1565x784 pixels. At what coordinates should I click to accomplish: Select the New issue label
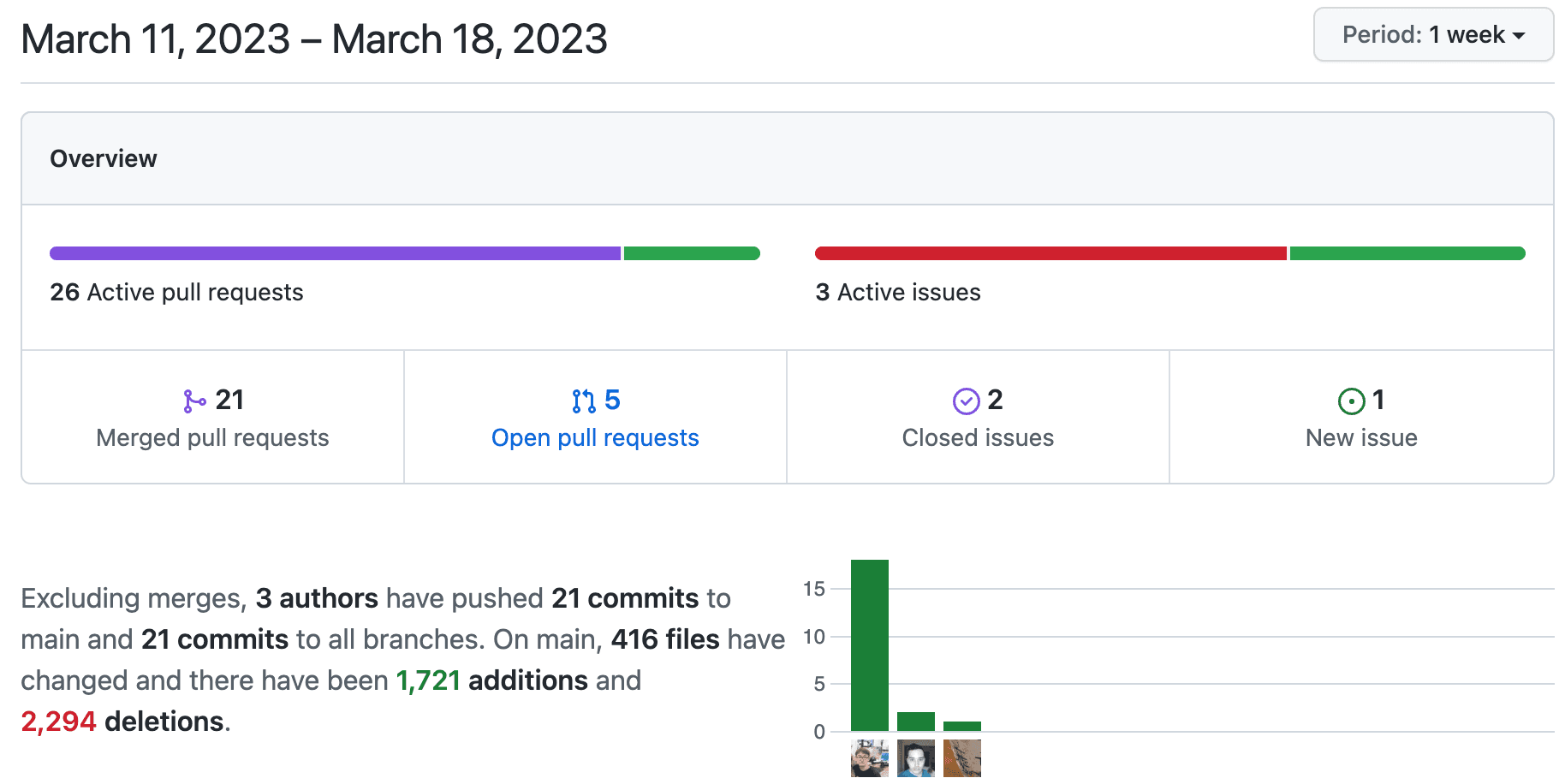click(1360, 437)
